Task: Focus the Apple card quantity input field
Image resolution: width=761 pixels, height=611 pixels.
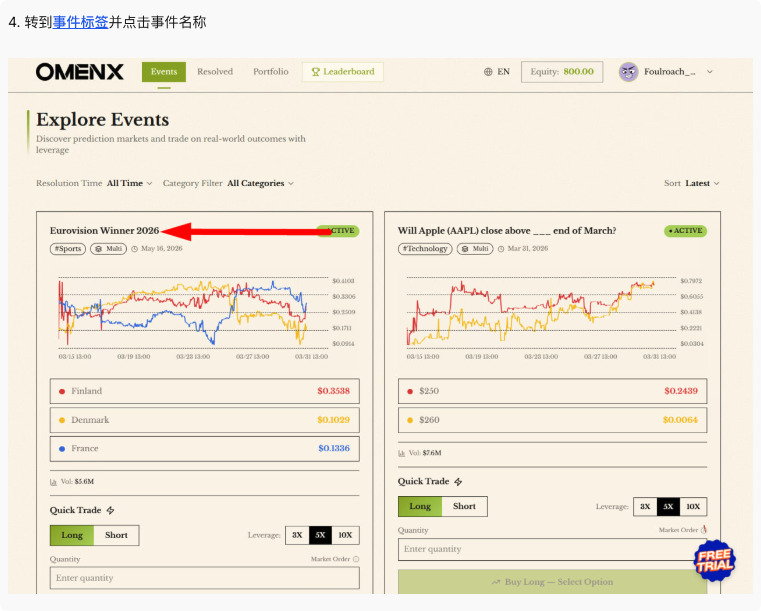Action: coord(552,549)
